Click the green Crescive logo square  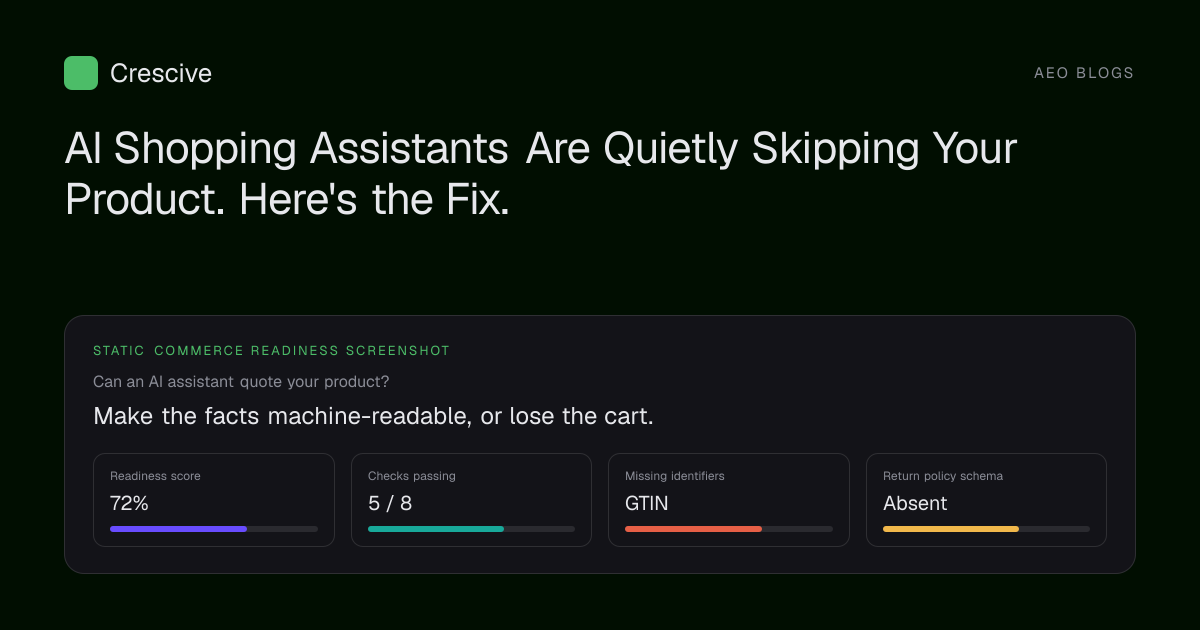tap(81, 73)
